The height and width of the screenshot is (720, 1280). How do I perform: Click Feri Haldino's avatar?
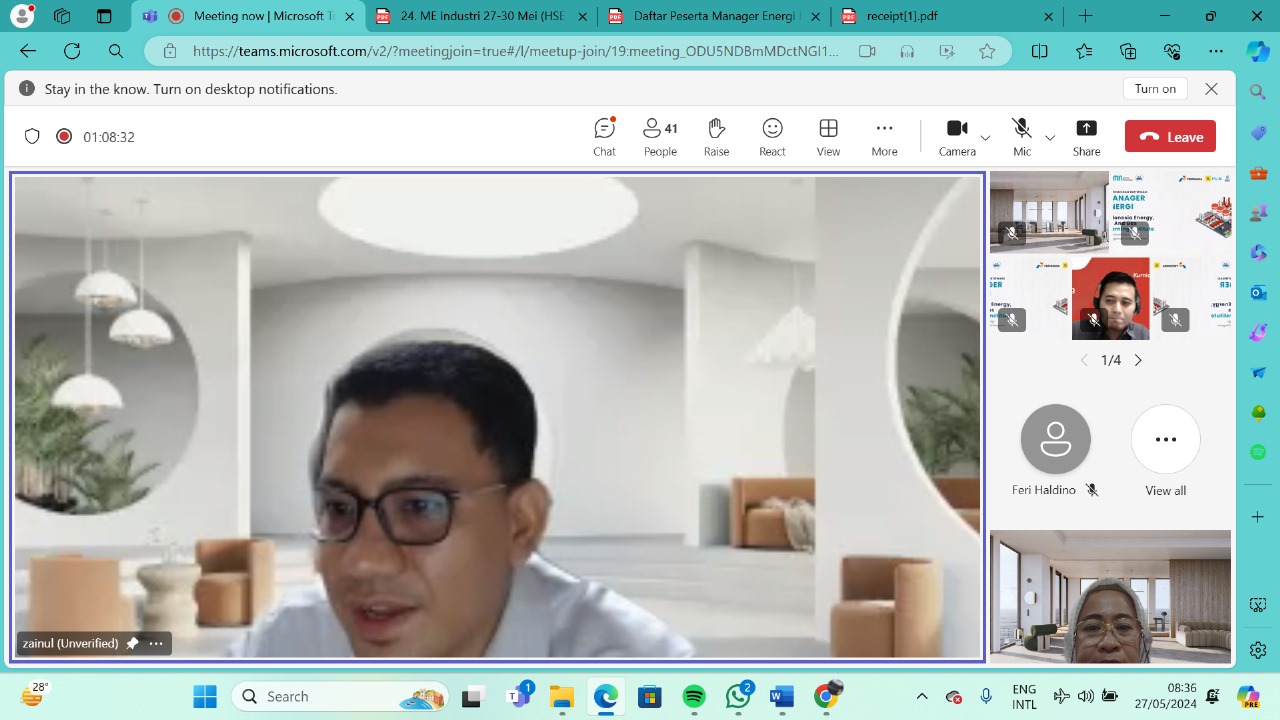click(x=1055, y=439)
